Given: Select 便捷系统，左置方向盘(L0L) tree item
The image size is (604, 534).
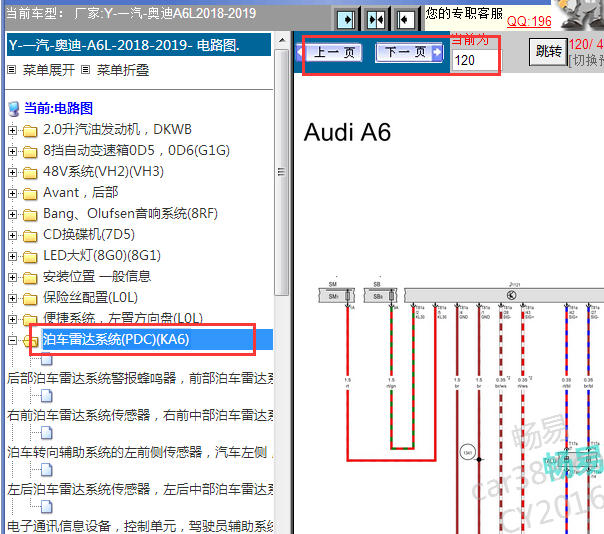Looking at the screenshot, I should click(122, 318).
